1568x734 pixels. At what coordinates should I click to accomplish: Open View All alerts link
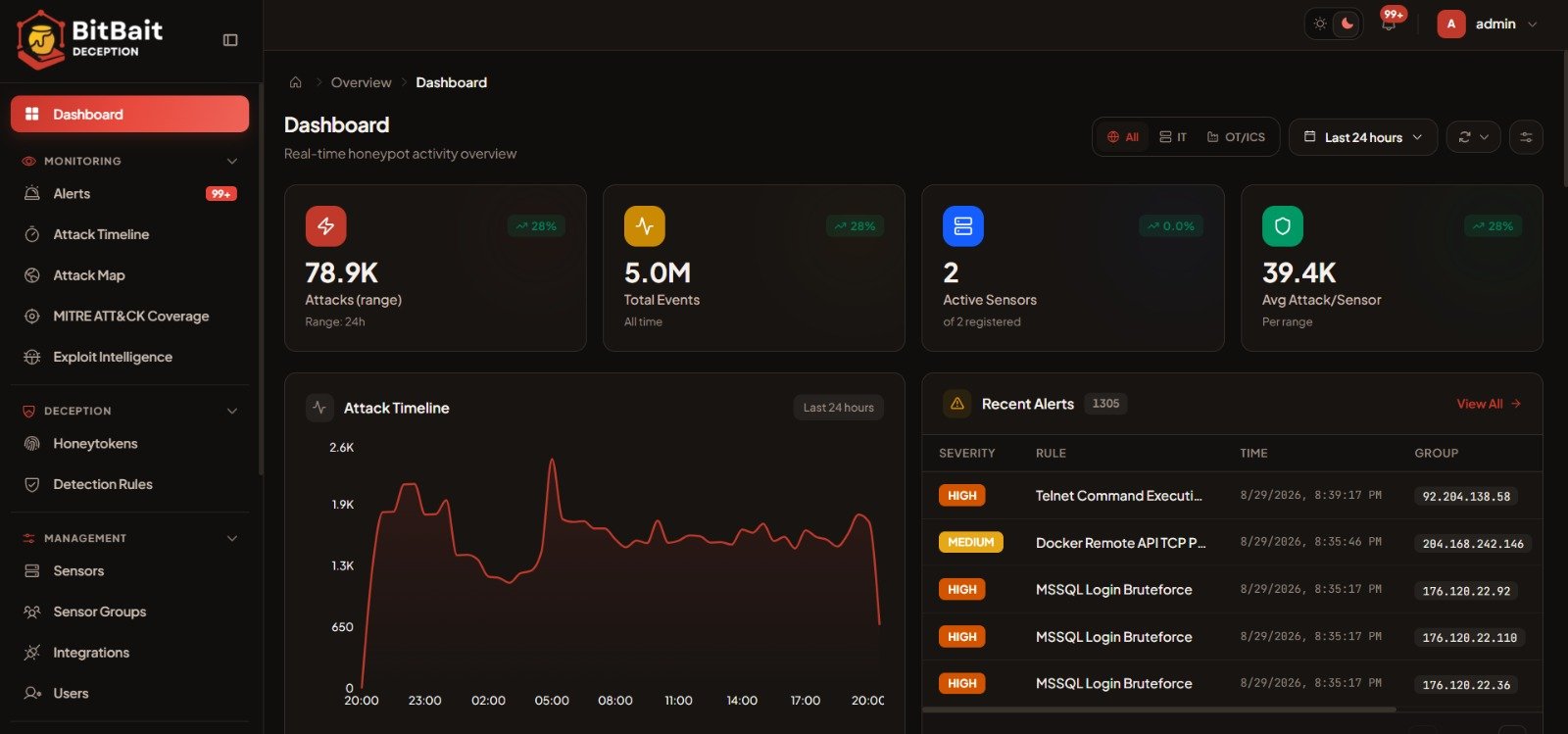click(x=1489, y=404)
